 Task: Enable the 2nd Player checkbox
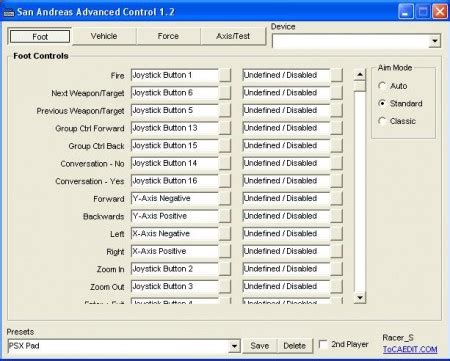pyautogui.click(x=323, y=344)
